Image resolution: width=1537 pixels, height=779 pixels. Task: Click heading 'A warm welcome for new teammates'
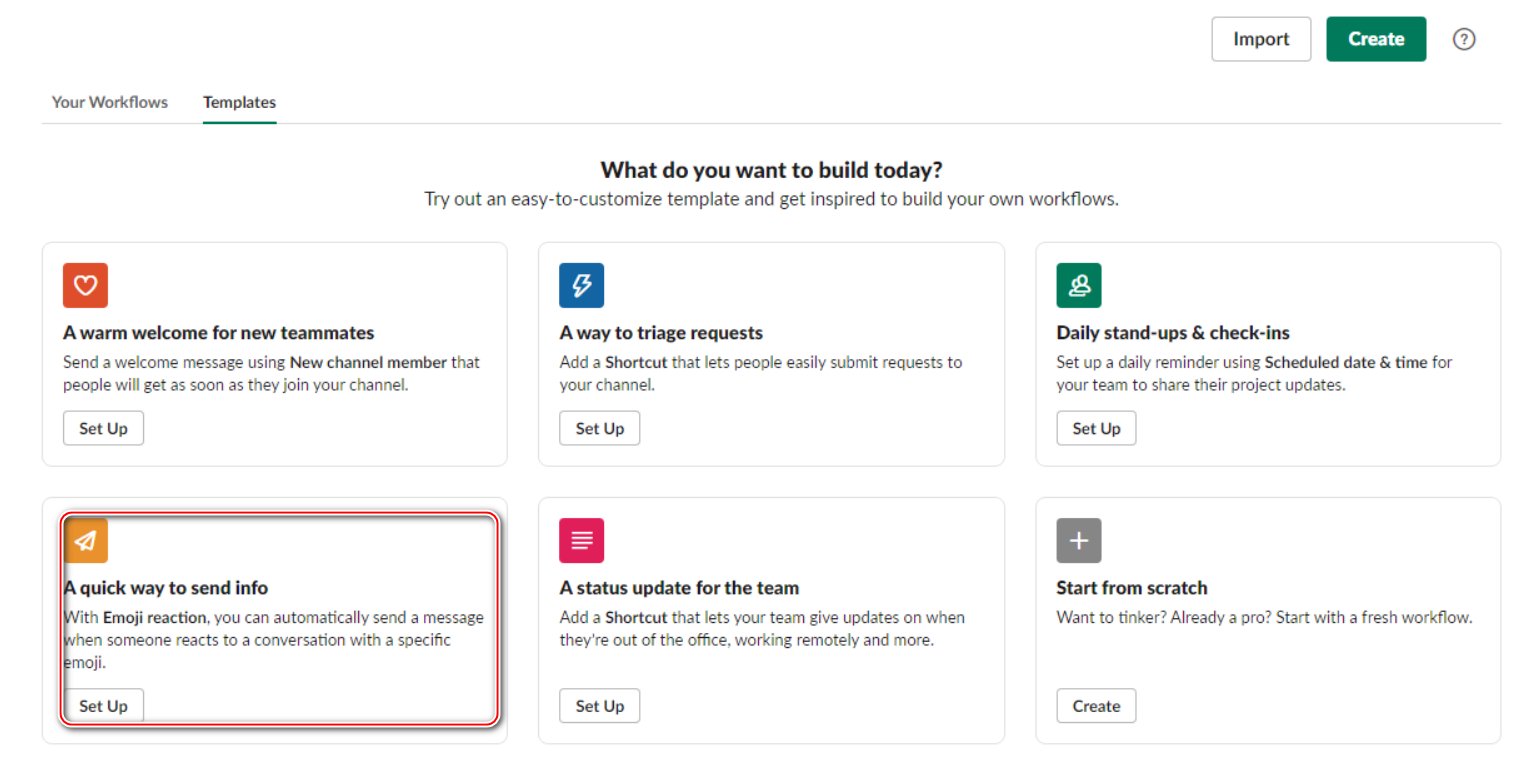coord(219,332)
